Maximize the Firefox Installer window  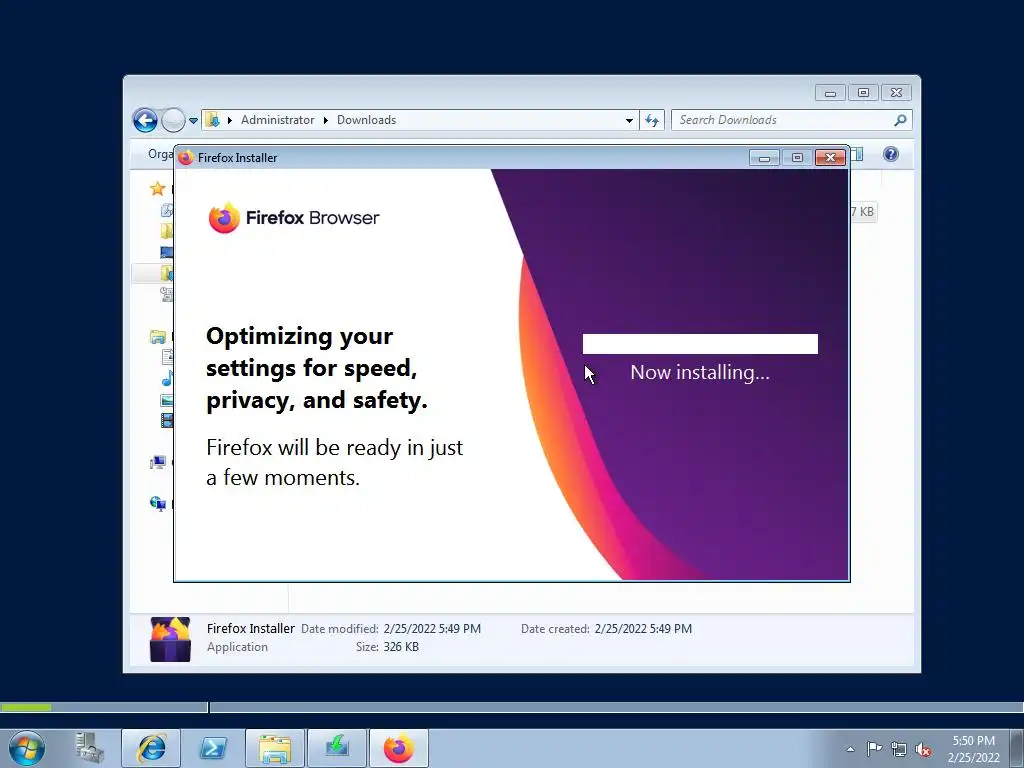coord(797,157)
